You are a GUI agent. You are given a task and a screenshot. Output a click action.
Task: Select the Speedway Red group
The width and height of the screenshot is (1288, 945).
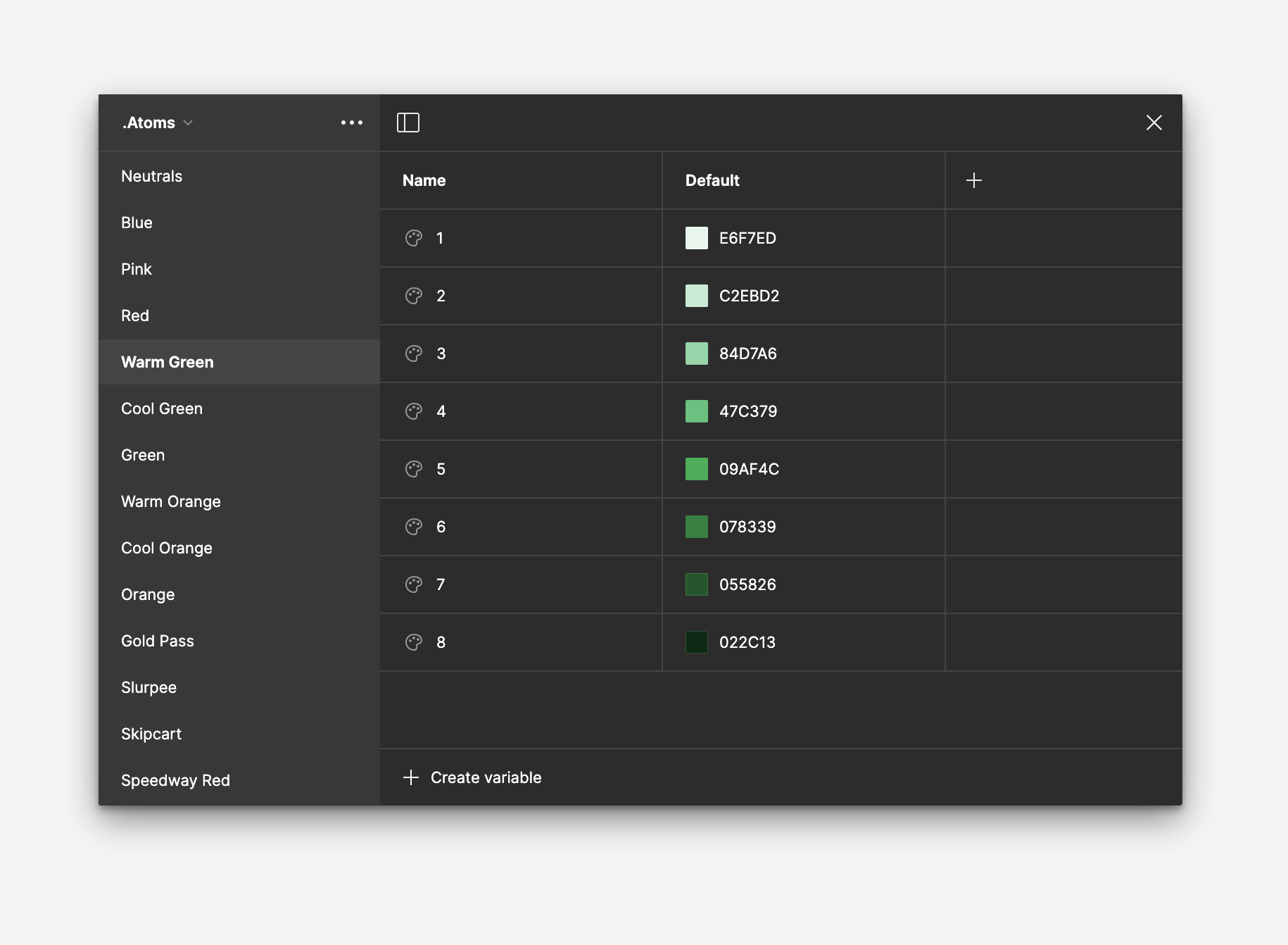[239, 780]
